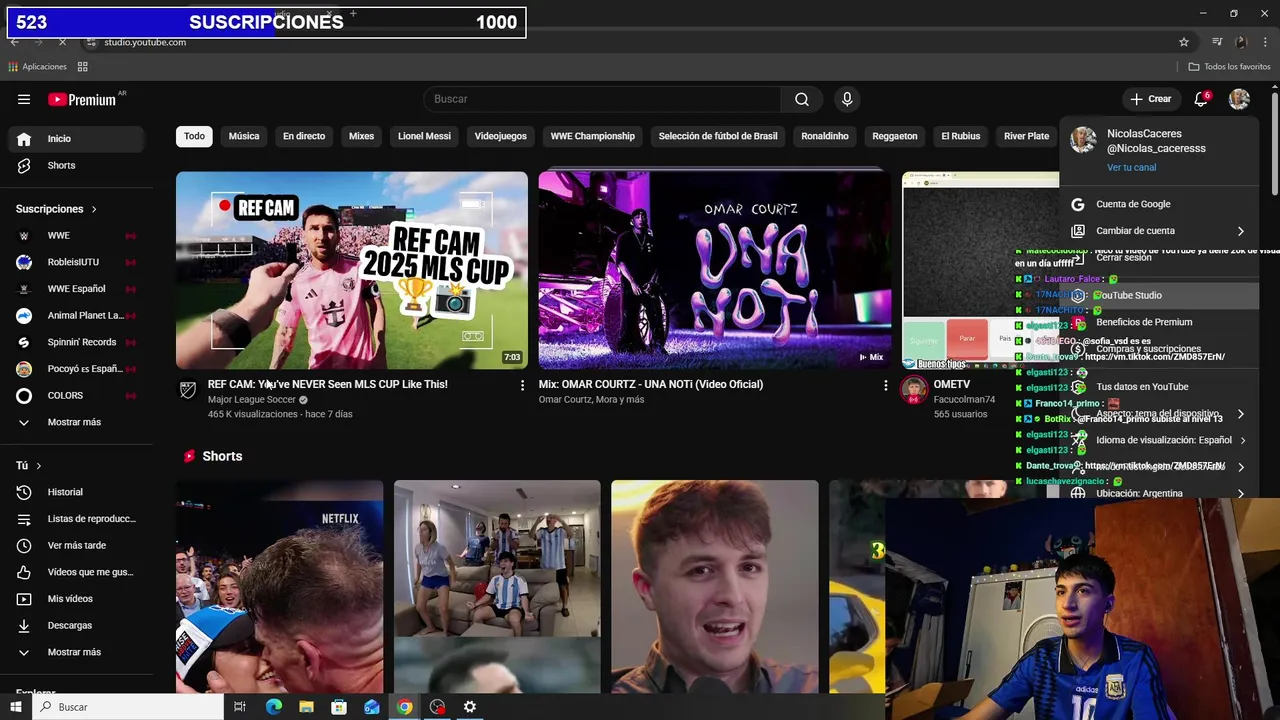Select the Lionel Messi filter chip

pos(424,136)
